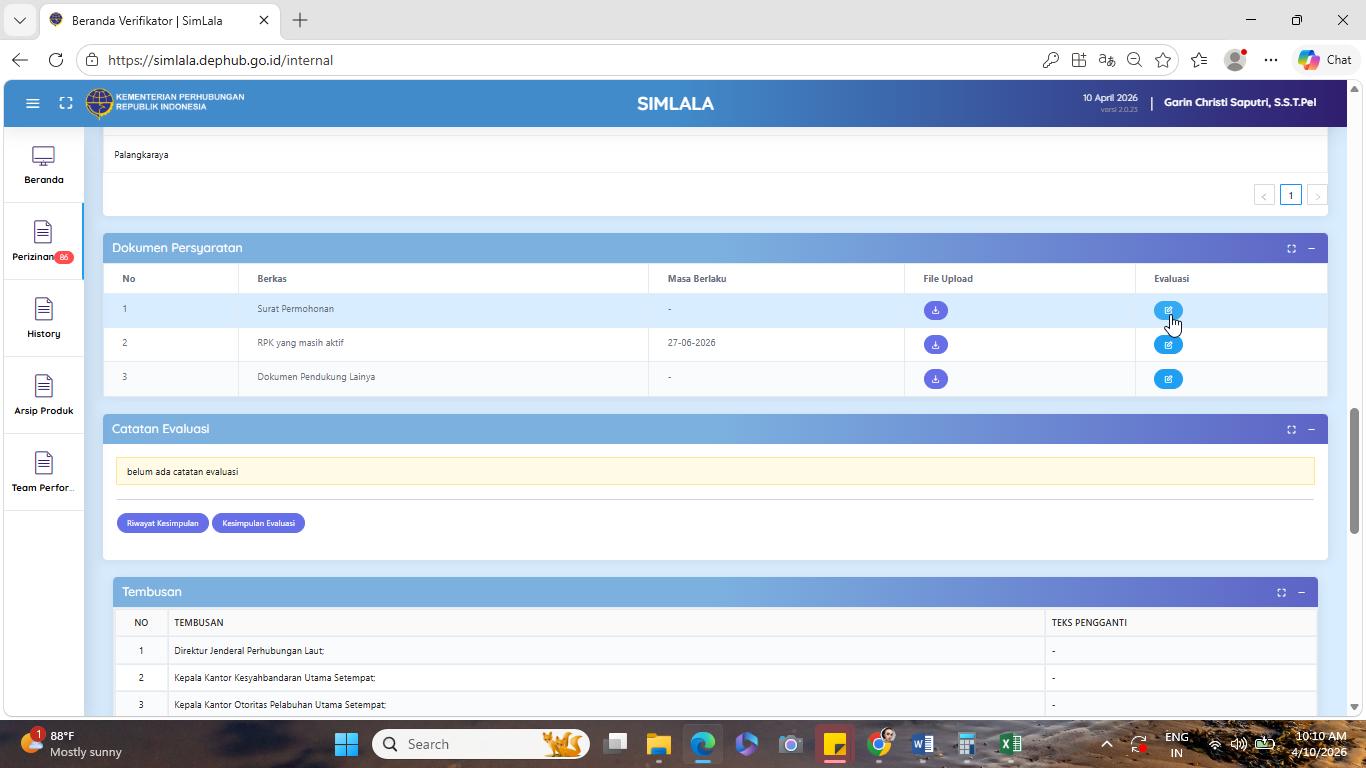Go to Beranda in sidebar

click(x=43, y=165)
